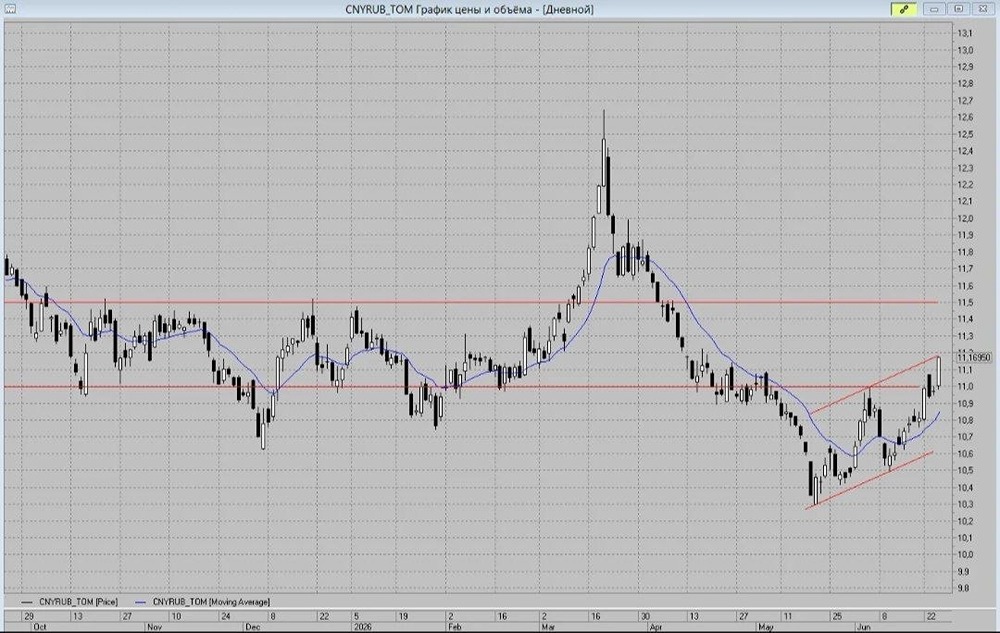Maximize the CNYRUB_TOM chart window

pos(959,9)
